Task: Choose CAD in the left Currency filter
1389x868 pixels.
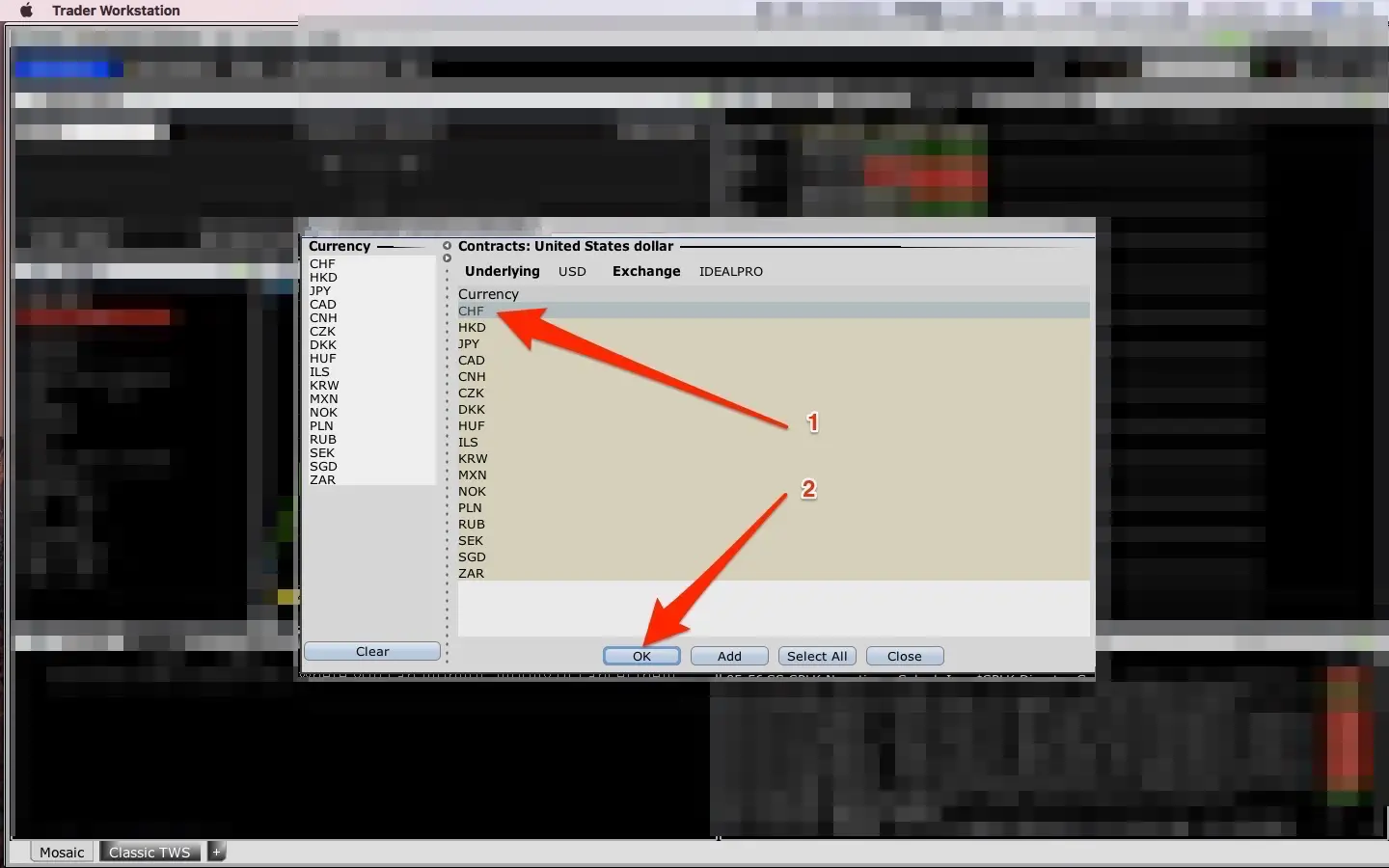Action: point(323,305)
